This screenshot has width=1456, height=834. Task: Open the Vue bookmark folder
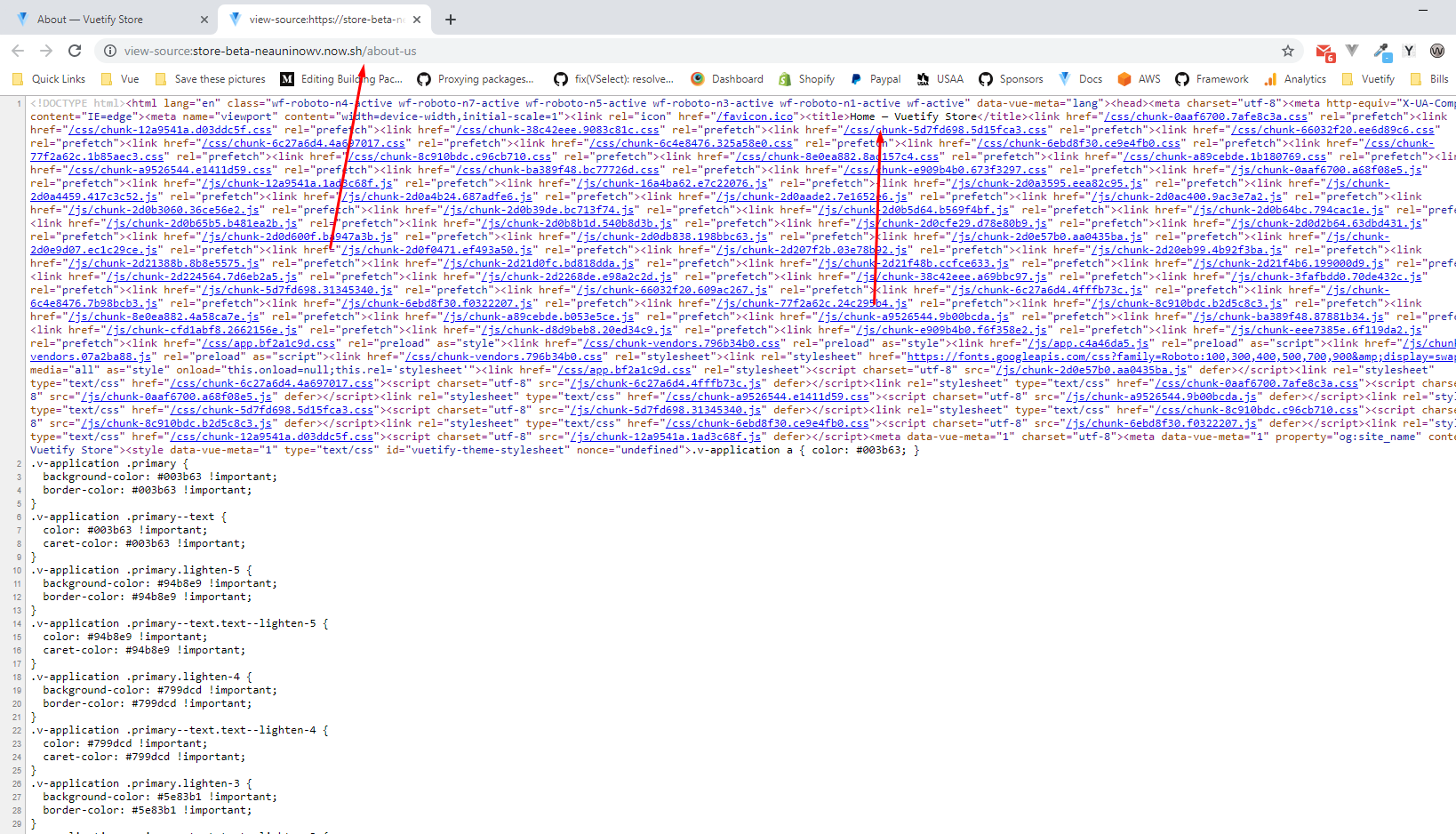pos(120,79)
